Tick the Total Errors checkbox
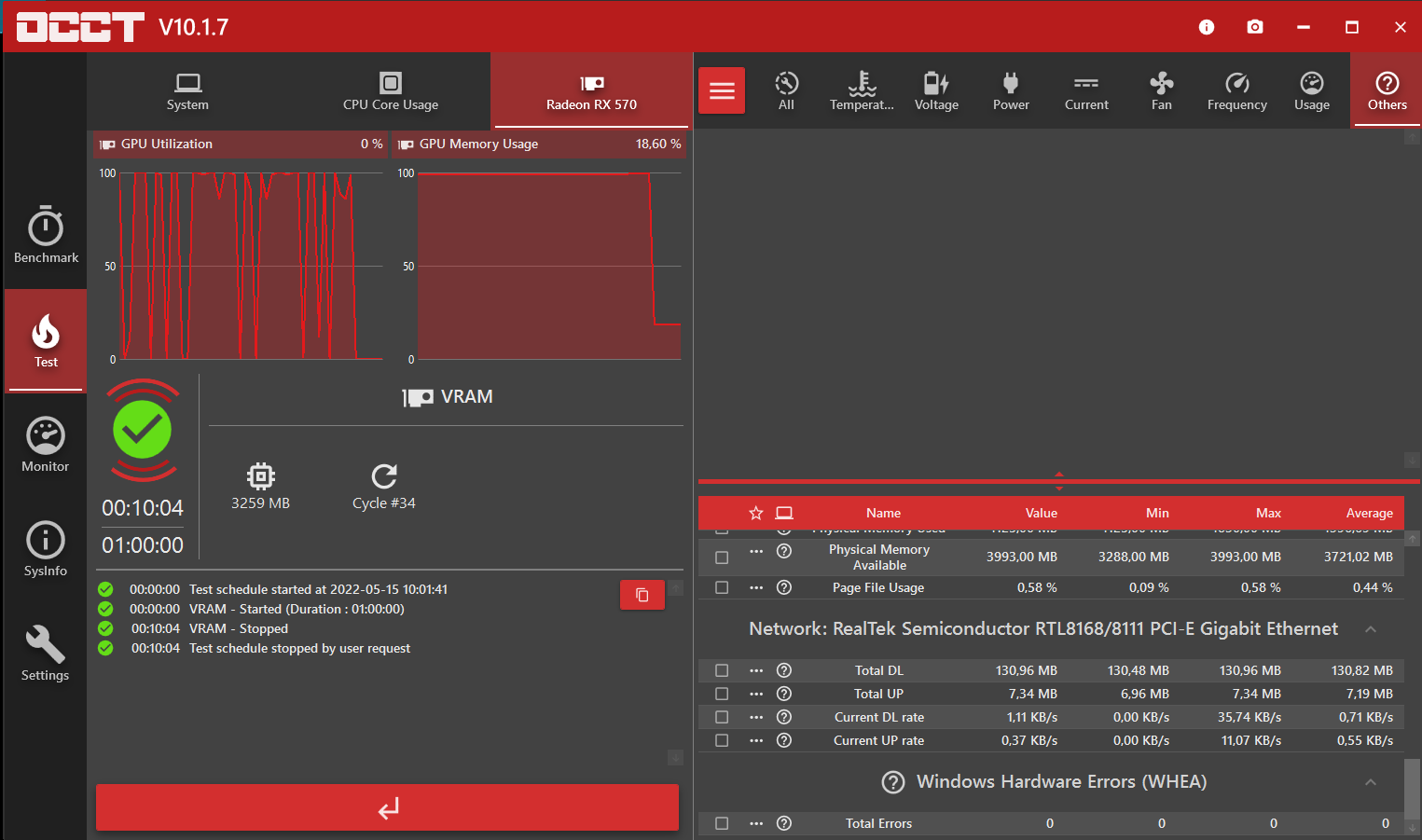The image size is (1422, 840). pyautogui.click(x=722, y=823)
